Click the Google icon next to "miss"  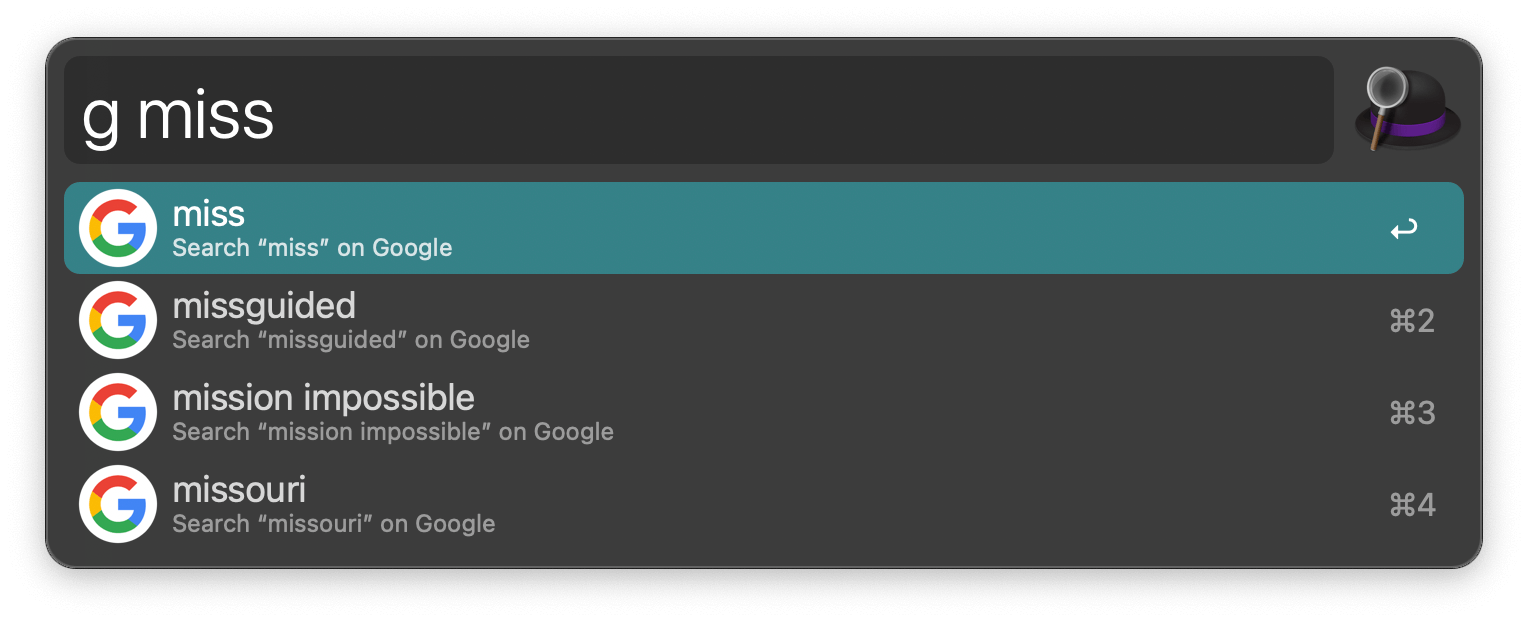coord(117,227)
